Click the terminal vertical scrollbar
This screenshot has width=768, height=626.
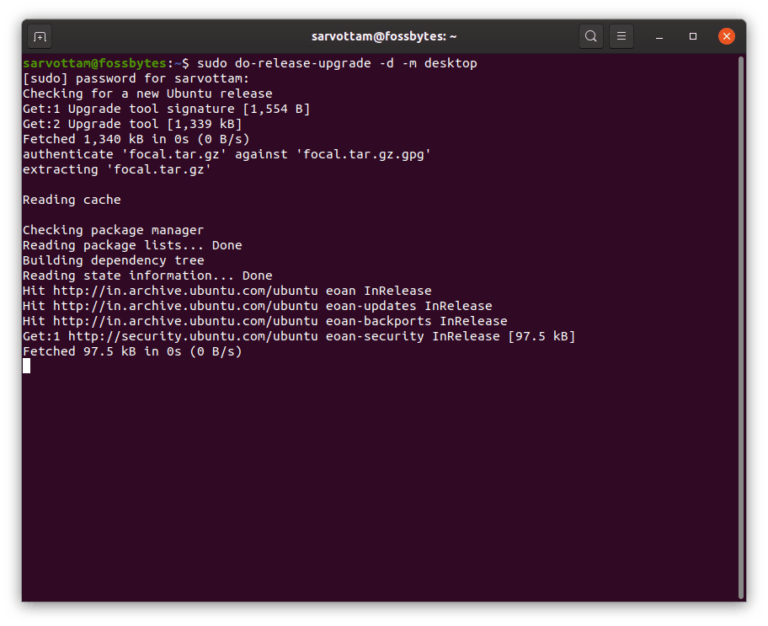click(742, 327)
